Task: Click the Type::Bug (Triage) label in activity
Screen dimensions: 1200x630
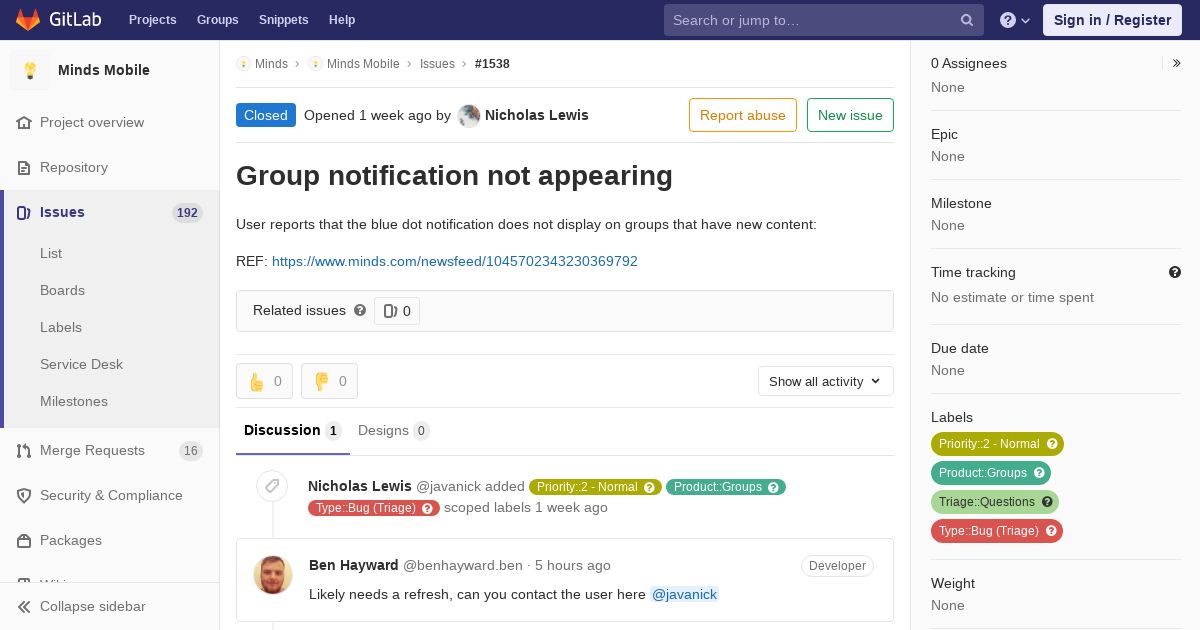Action: click(374, 508)
